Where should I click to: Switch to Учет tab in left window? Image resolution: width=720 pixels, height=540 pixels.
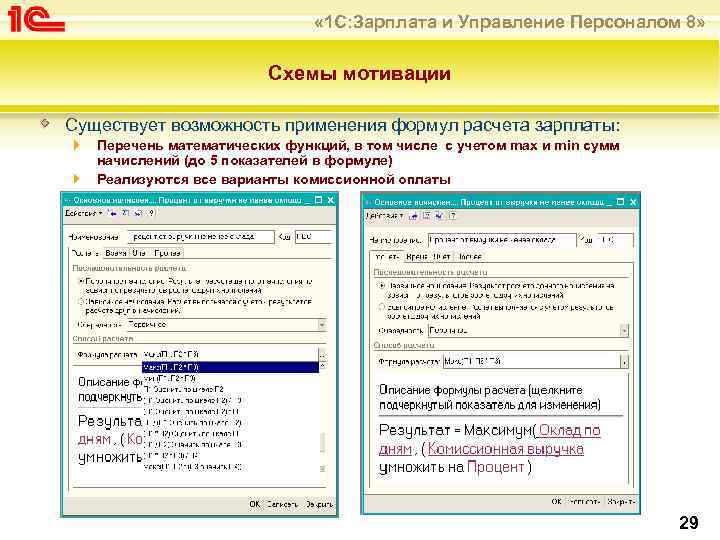point(139,253)
